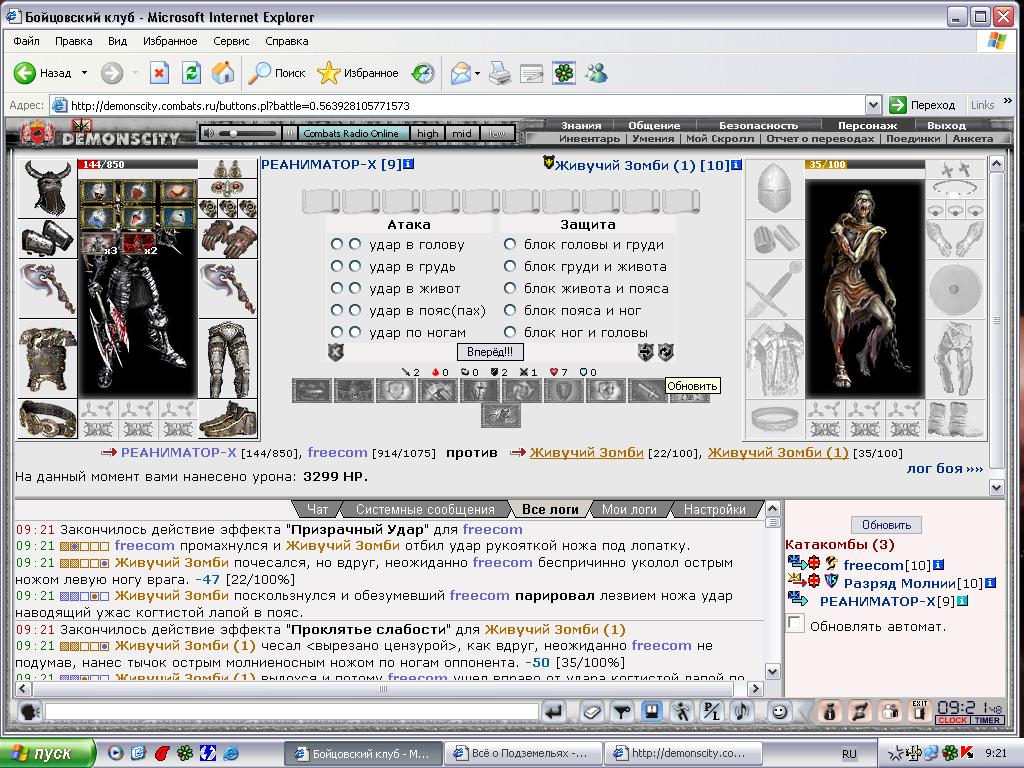Open info icon beside Живучий Зомби (1) [10]
The height and width of the screenshot is (768, 1024).
coord(736,165)
